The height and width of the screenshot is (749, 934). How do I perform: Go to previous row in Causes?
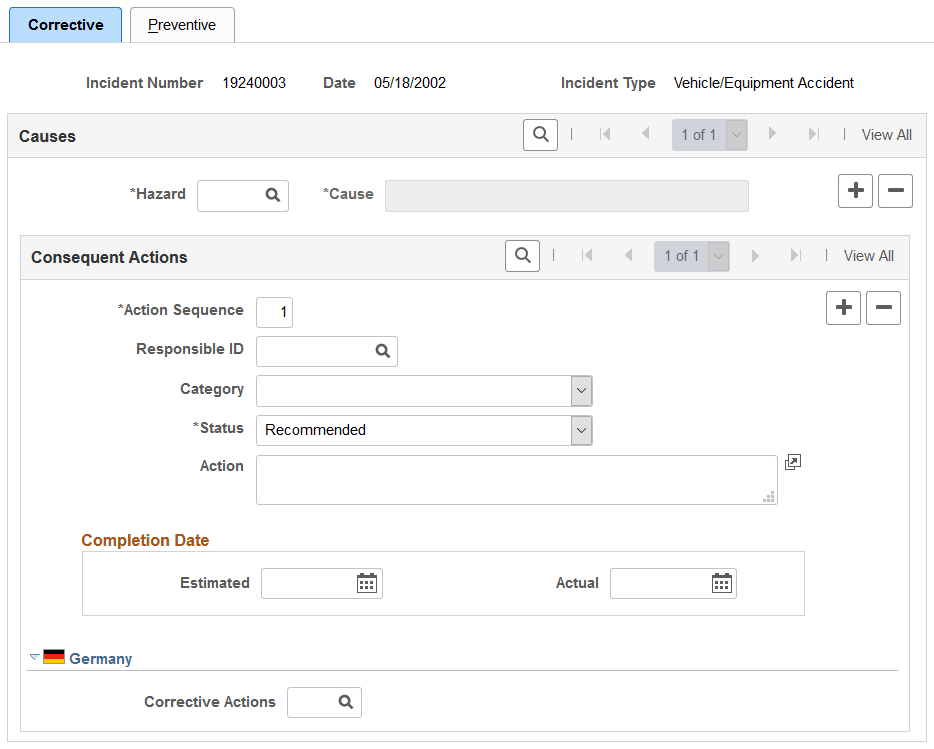coord(645,134)
